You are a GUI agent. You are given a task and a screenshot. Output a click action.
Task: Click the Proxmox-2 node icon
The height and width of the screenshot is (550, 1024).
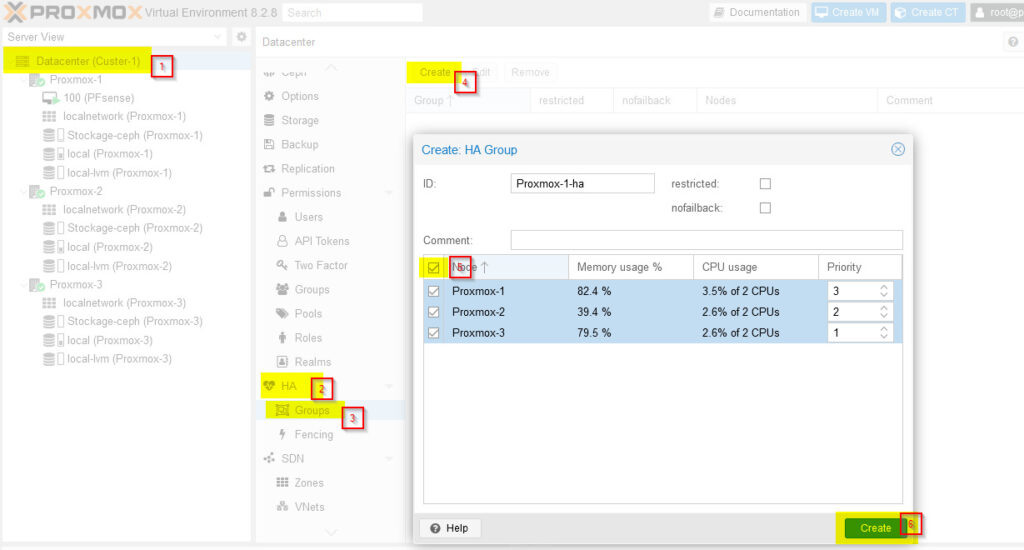[37, 191]
